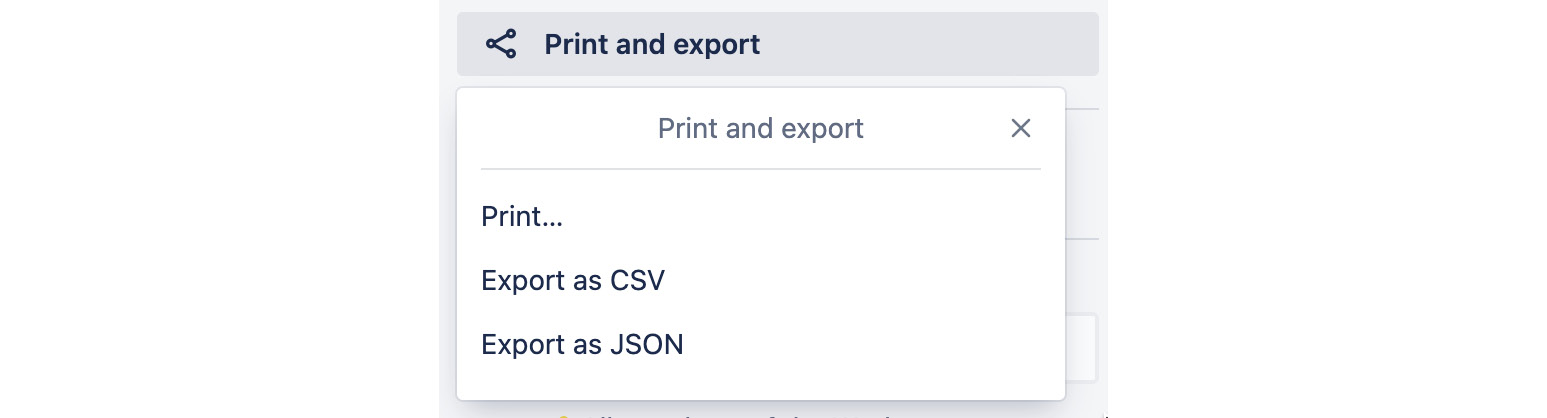The width and height of the screenshot is (1547, 418).
Task: Click the highlighted Print and export row
Action: pos(777,44)
